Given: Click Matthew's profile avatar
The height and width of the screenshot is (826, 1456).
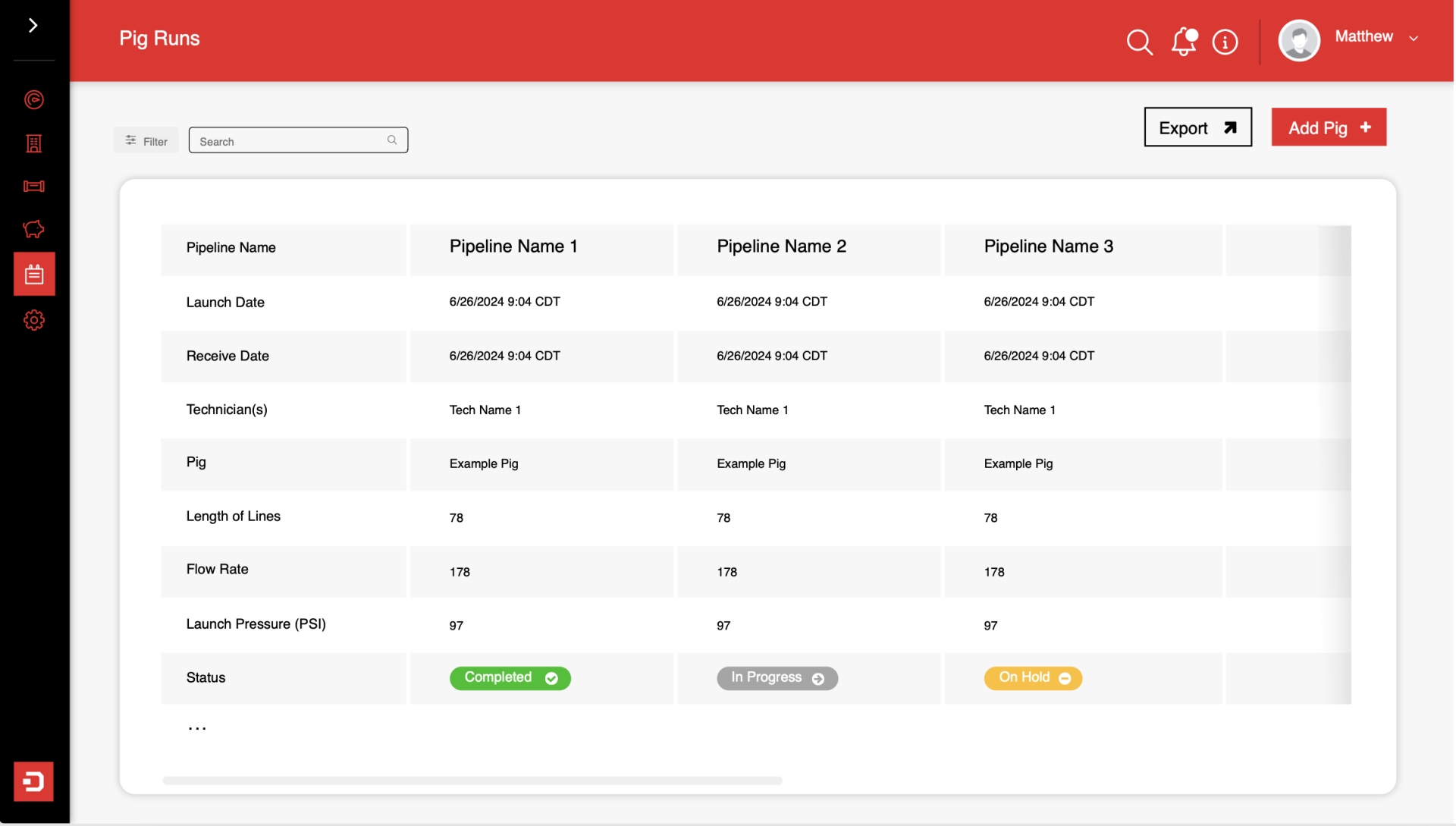Looking at the screenshot, I should 1299,39.
